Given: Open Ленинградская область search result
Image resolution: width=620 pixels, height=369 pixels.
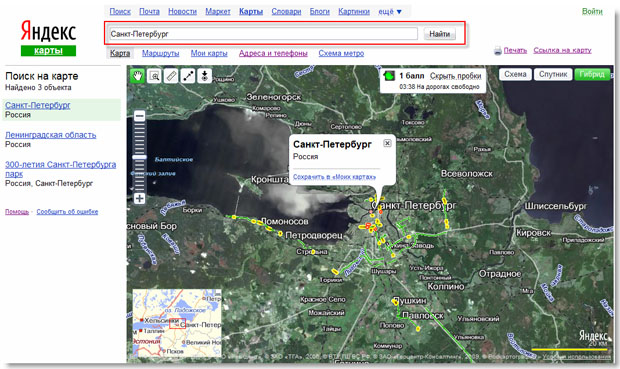Looking at the screenshot, I should coord(51,135).
